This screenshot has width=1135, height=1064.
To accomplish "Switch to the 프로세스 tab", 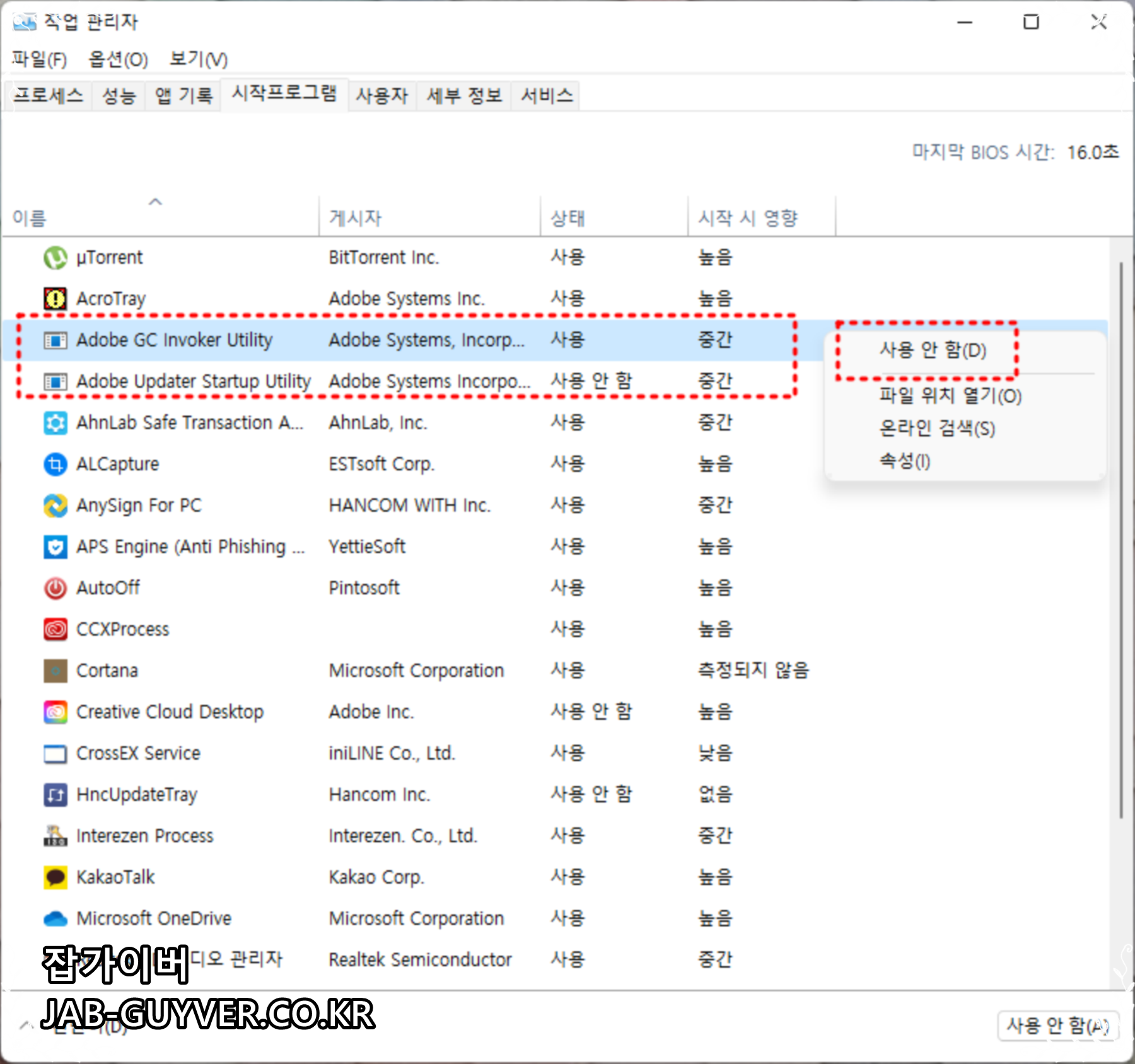I will [x=49, y=96].
